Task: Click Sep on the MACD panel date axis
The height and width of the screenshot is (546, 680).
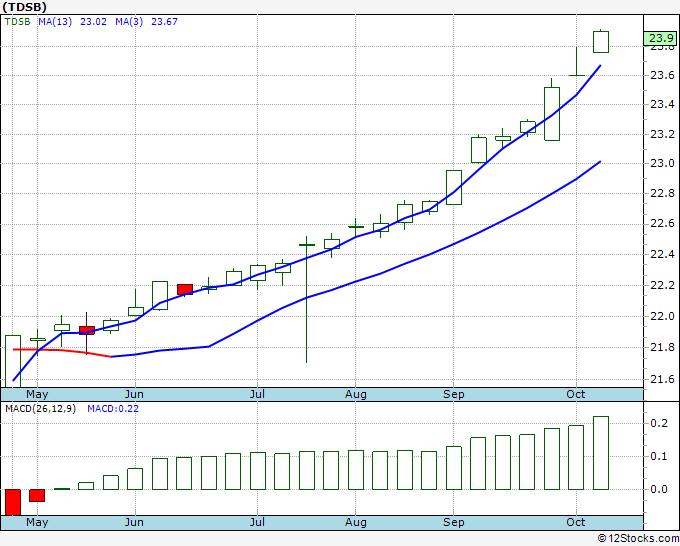Action: pos(454,522)
